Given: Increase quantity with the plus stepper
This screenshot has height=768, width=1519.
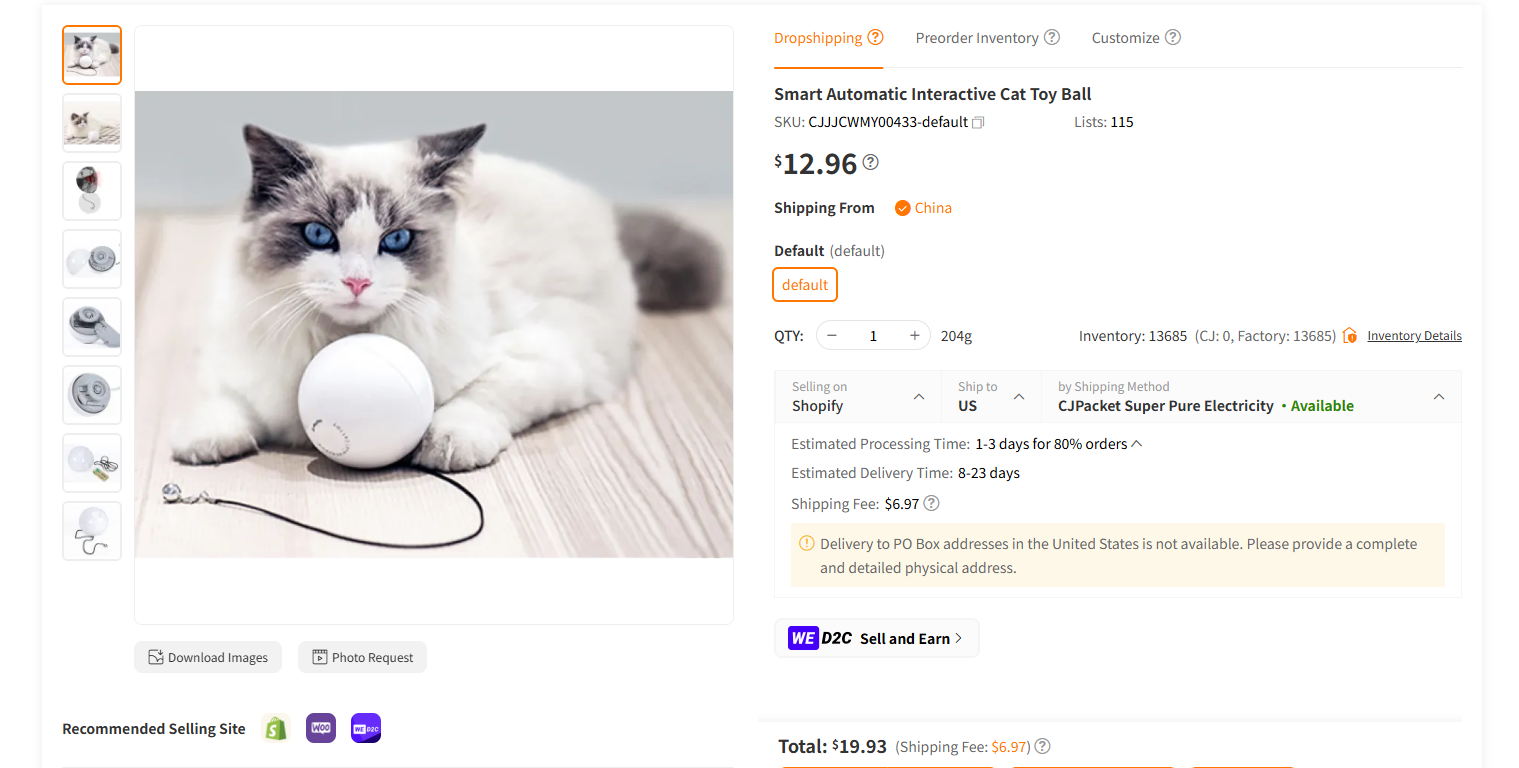Looking at the screenshot, I should click(913, 335).
